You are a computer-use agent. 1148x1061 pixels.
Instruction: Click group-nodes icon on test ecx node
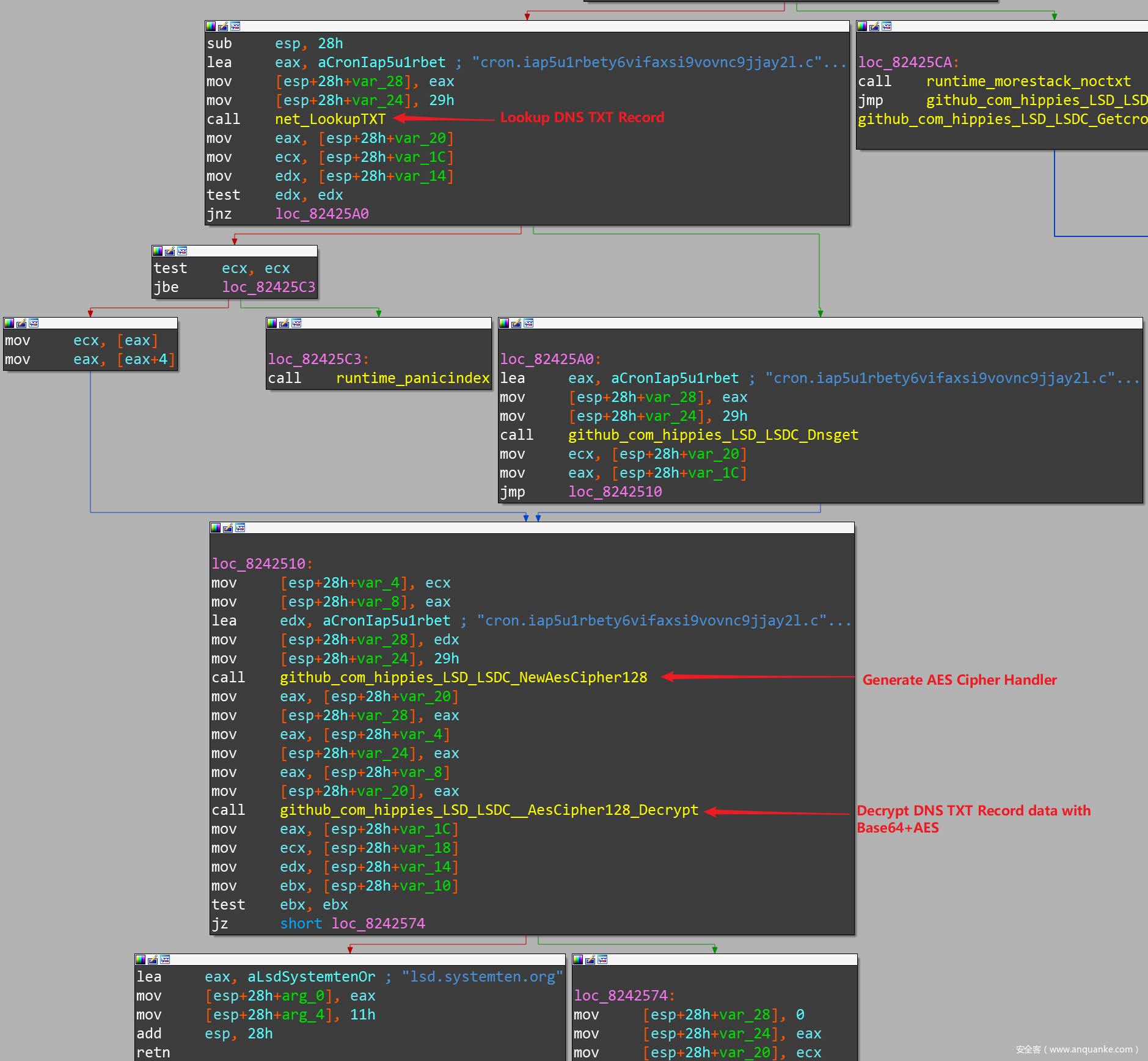pos(182,251)
